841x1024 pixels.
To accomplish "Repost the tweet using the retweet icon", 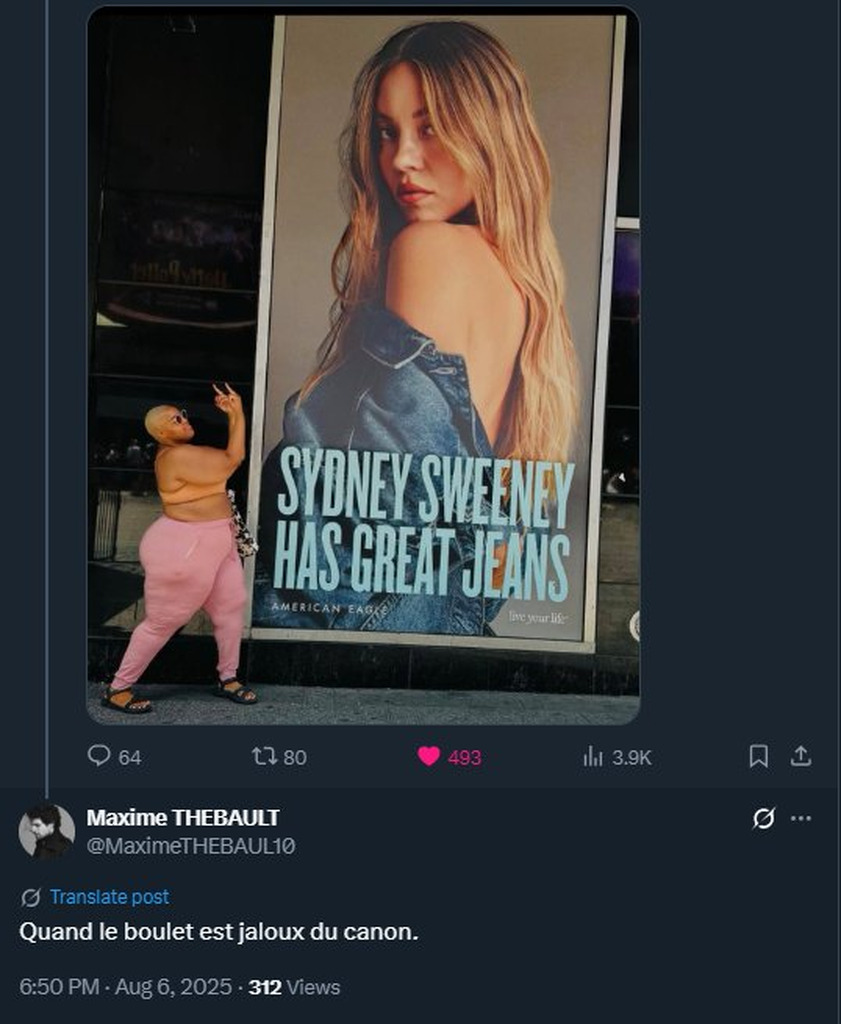I will pyautogui.click(x=264, y=756).
